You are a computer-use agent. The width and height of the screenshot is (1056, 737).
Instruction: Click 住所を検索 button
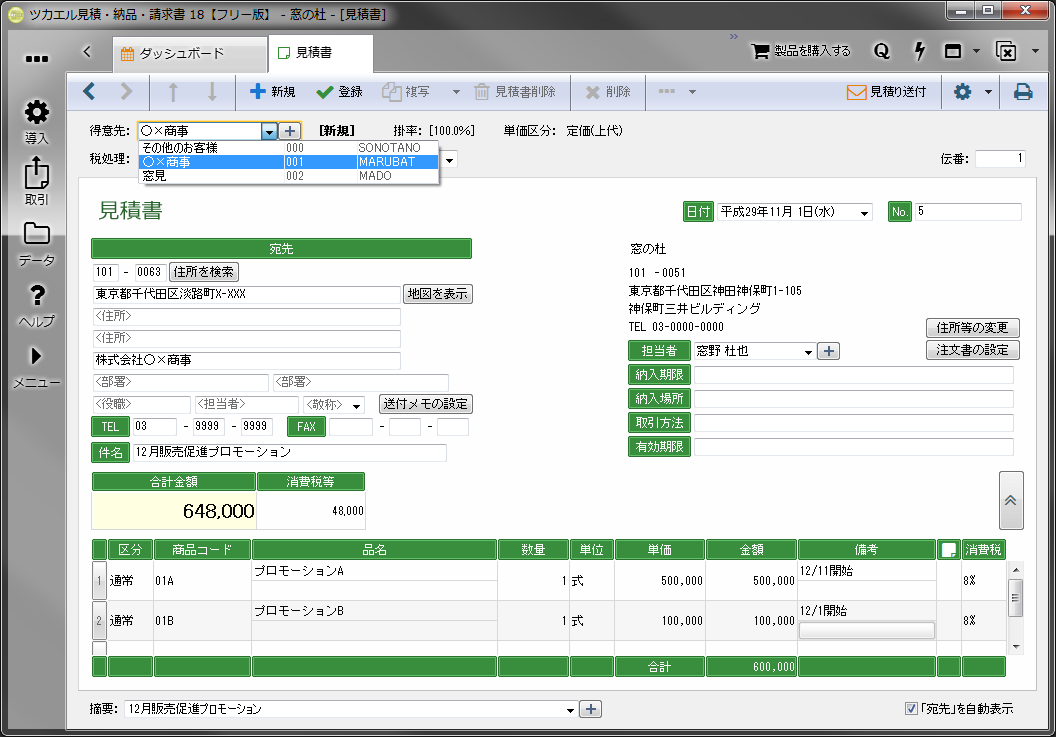203,271
